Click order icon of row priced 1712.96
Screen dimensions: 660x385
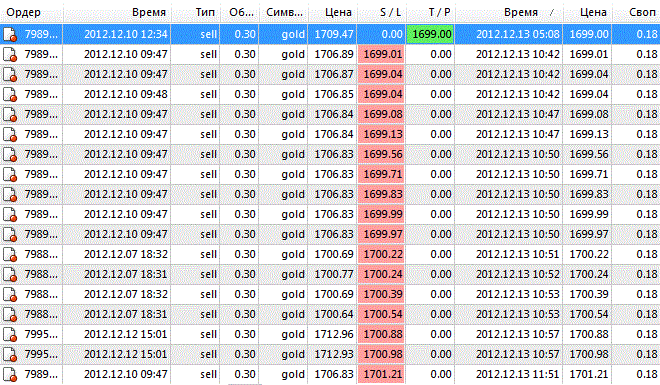point(10,335)
